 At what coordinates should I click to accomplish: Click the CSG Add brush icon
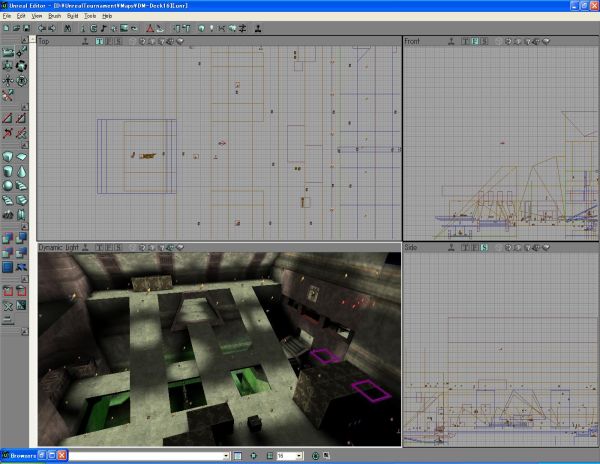tap(8, 238)
